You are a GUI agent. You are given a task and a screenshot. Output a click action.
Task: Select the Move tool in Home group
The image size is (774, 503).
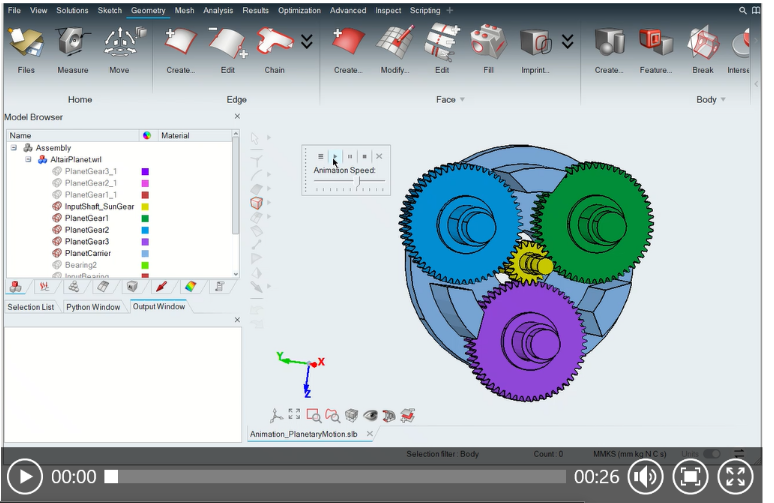point(119,47)
